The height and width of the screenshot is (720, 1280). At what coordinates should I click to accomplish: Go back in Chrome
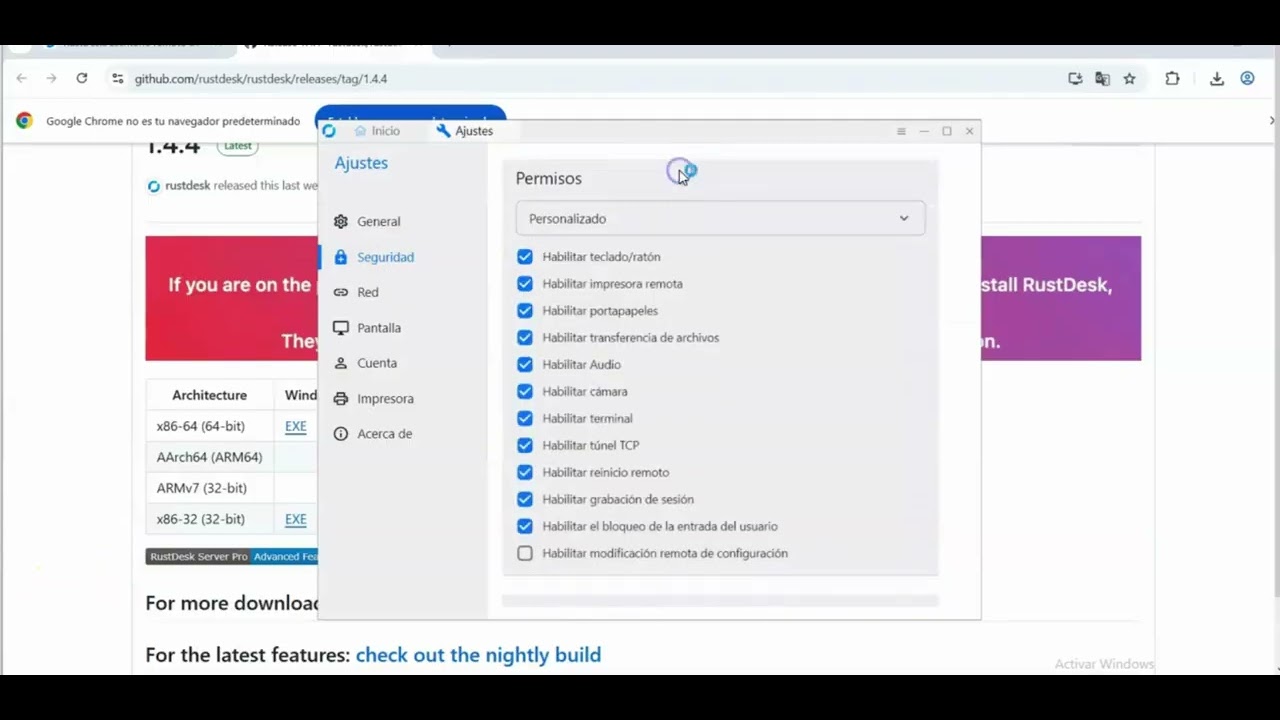coord(22,78)
